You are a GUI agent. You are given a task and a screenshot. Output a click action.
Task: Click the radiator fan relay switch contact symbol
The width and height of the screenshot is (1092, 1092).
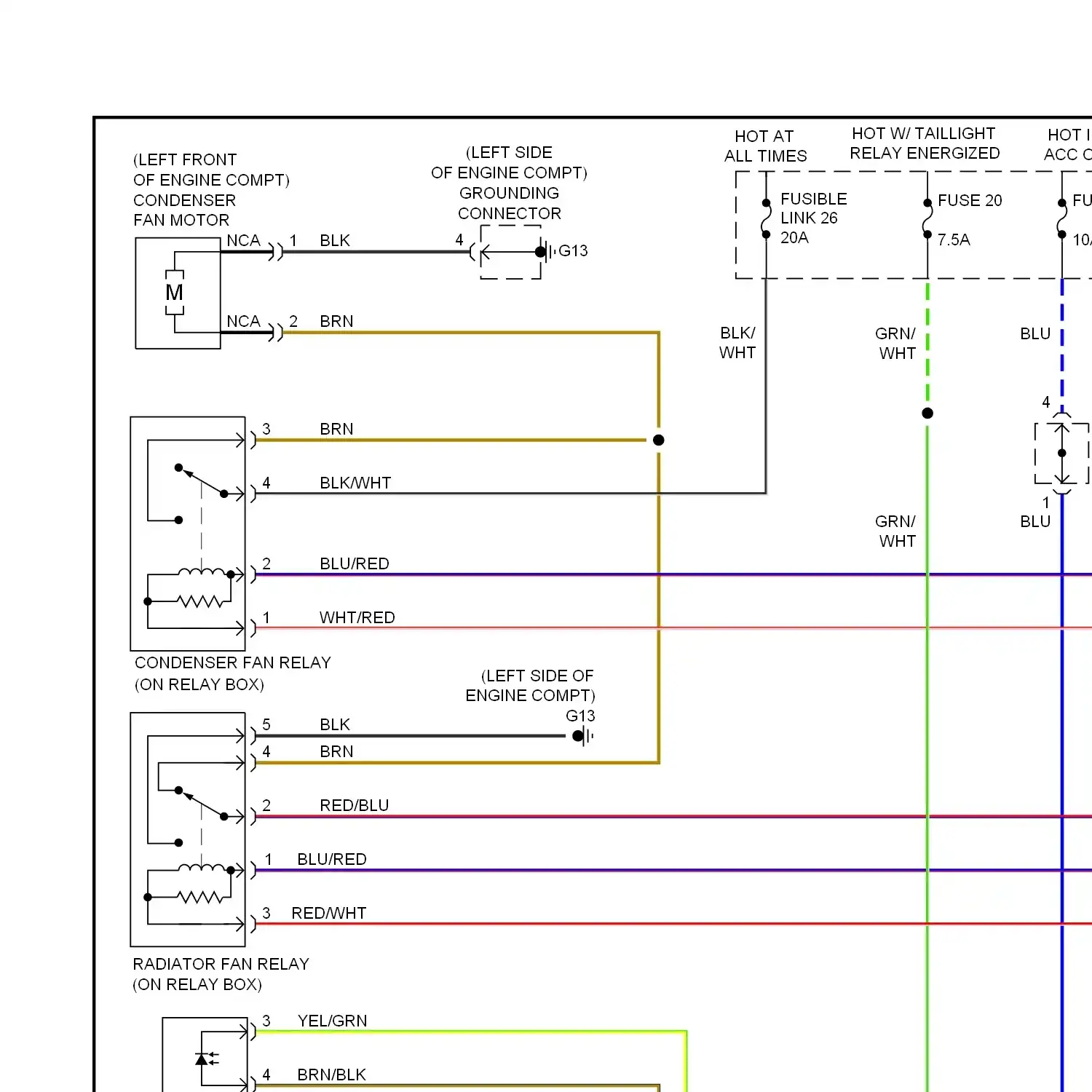(202, 816)
